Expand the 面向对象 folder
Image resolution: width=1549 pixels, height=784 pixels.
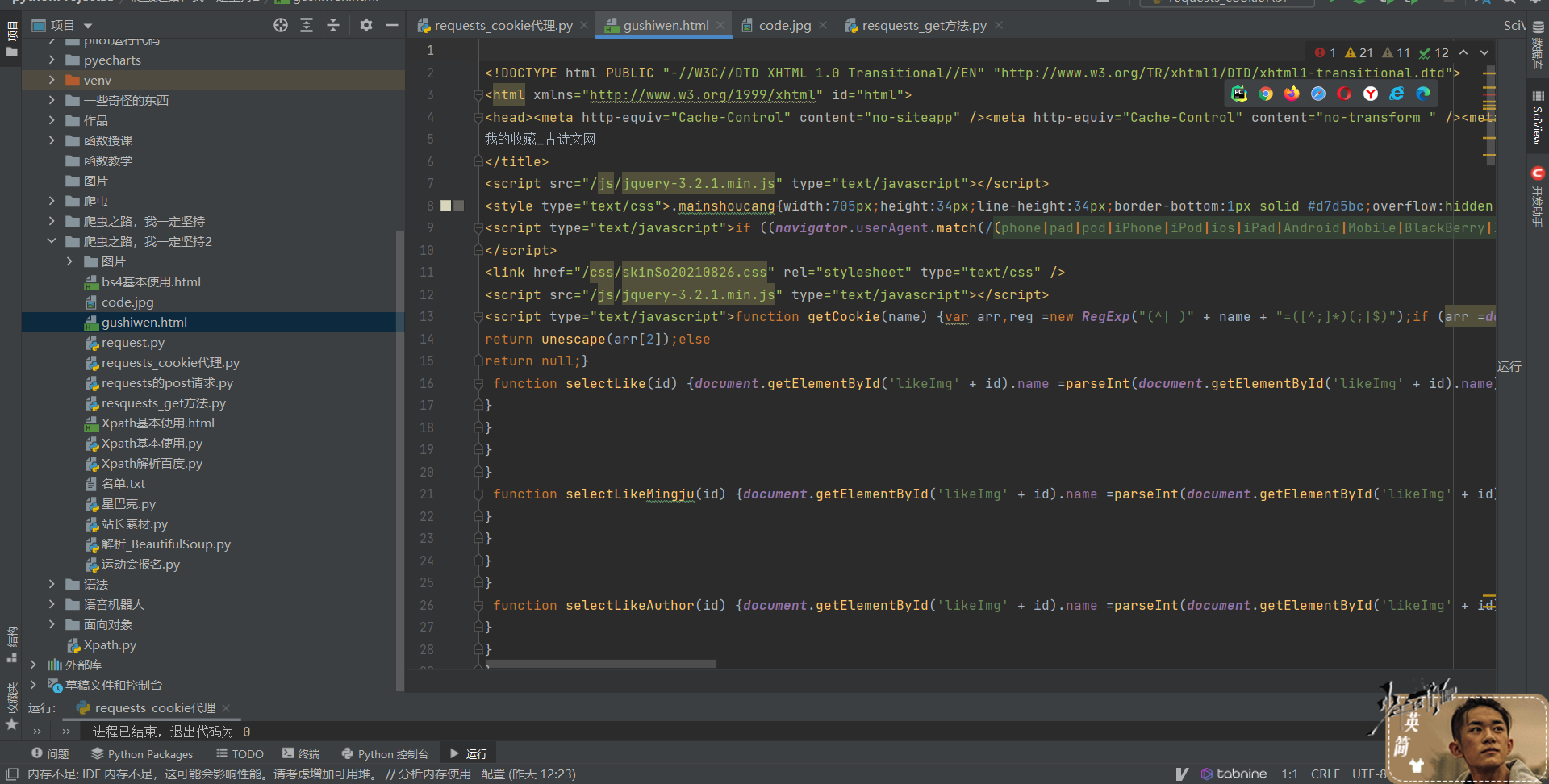tap(52, 624)
